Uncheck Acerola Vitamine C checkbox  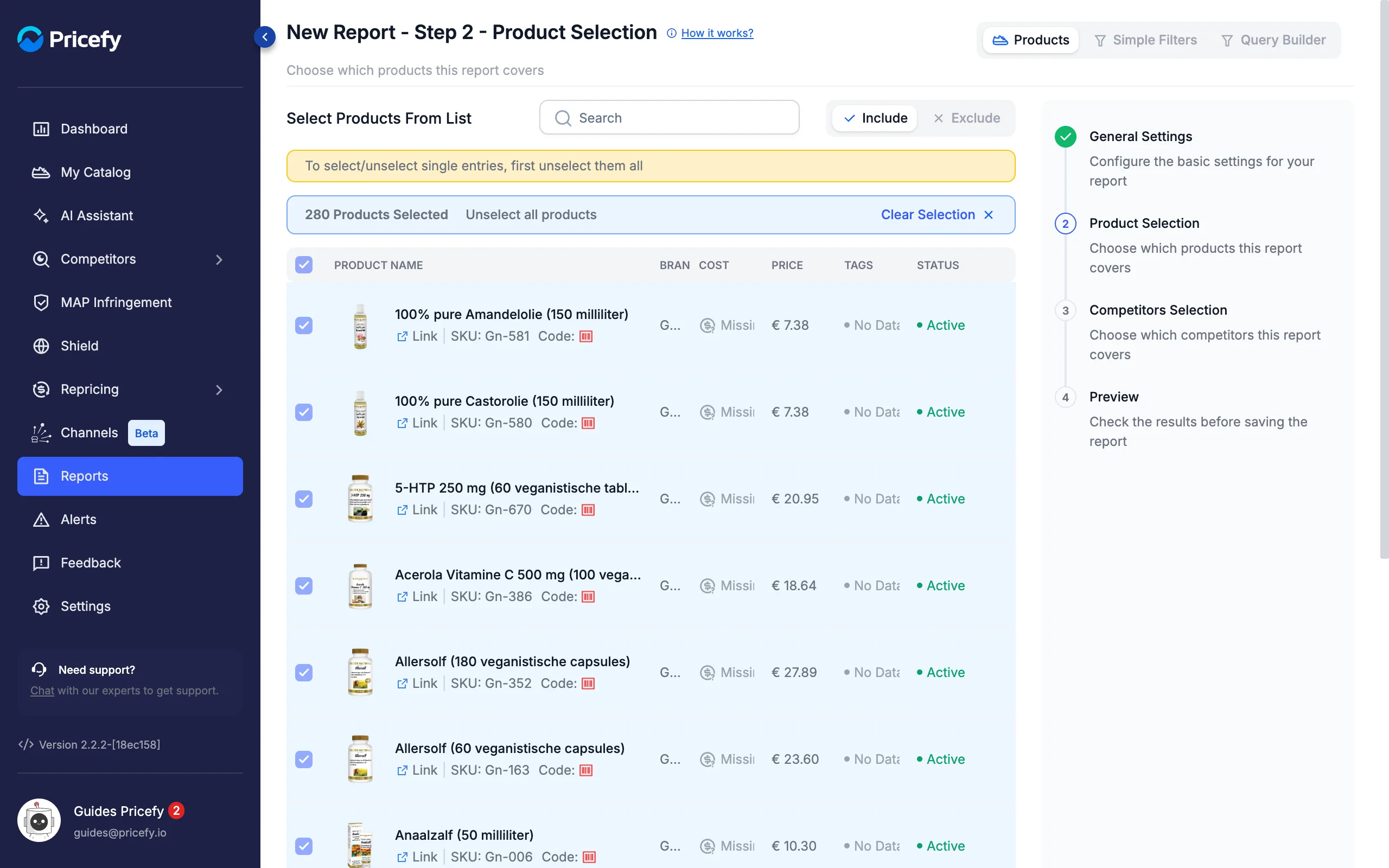tap(304, 585)
